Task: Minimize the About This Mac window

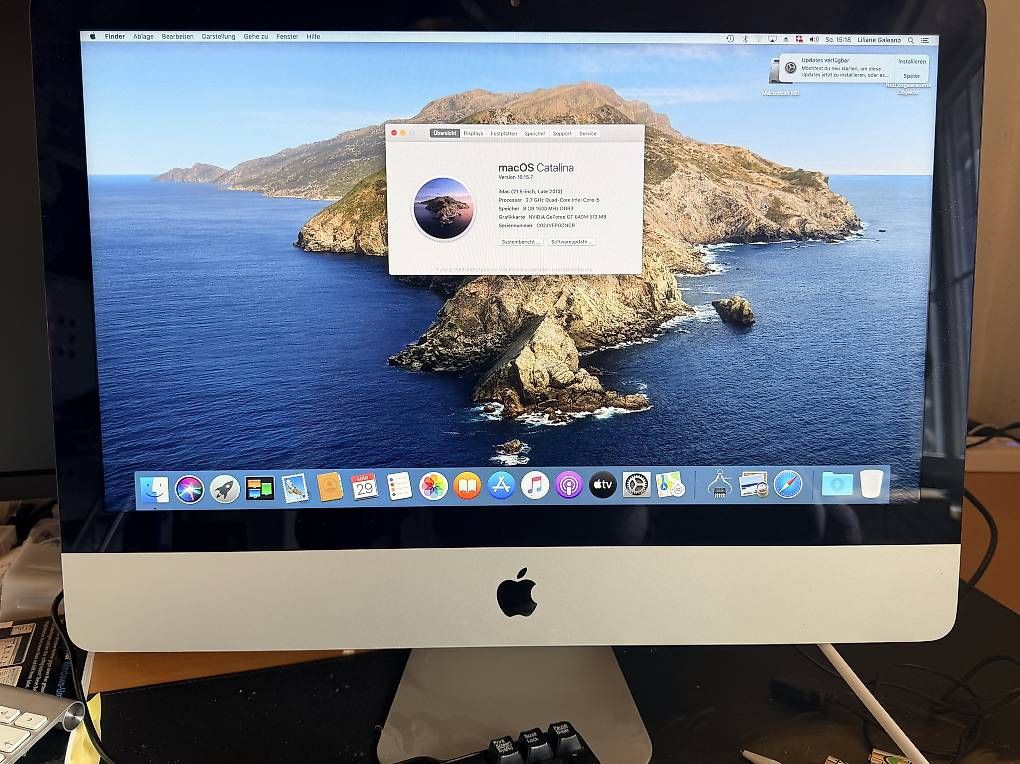Action: (403, 133)
